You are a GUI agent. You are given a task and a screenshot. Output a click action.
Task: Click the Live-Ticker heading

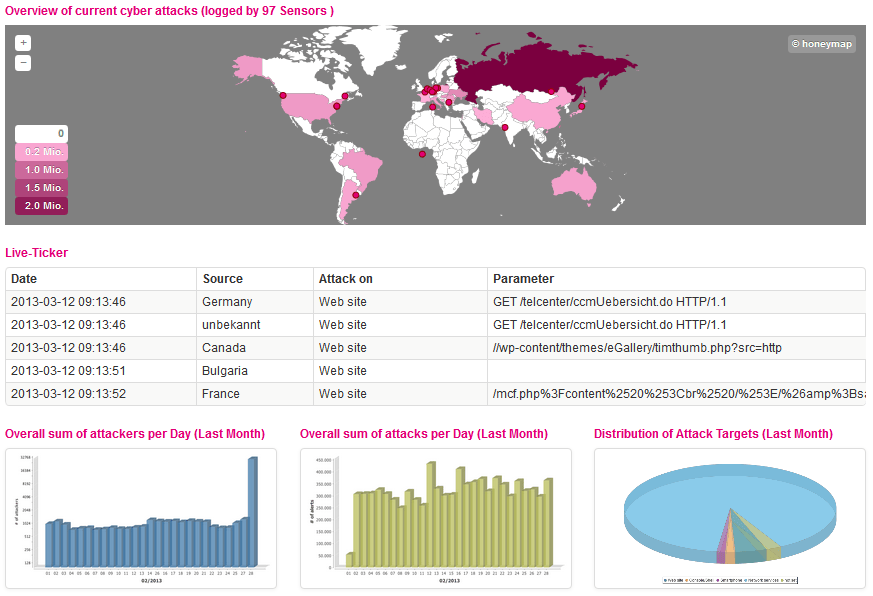(x=36, y=253)
